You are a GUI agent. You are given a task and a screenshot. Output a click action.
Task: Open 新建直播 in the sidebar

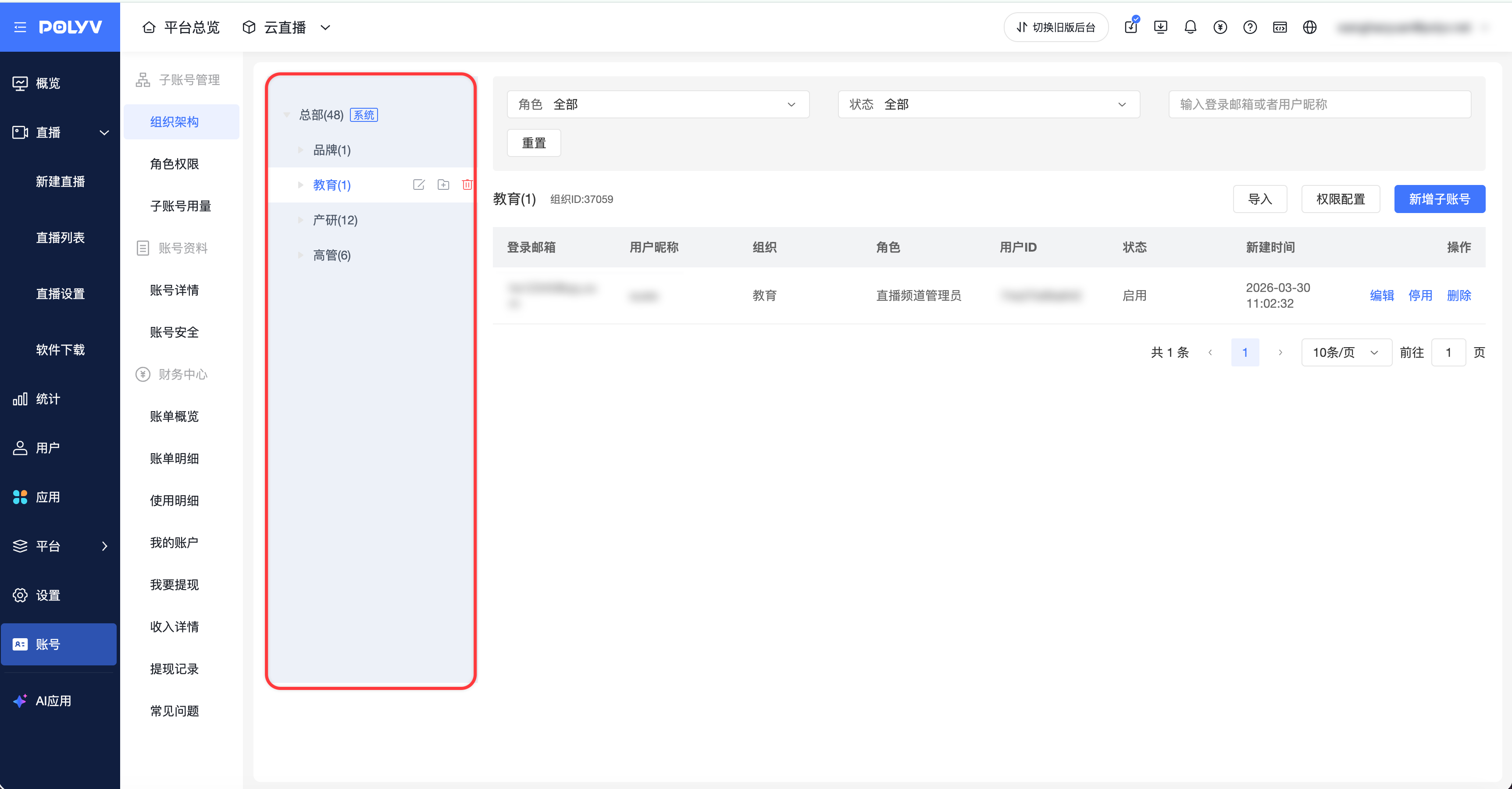point(60,182)
